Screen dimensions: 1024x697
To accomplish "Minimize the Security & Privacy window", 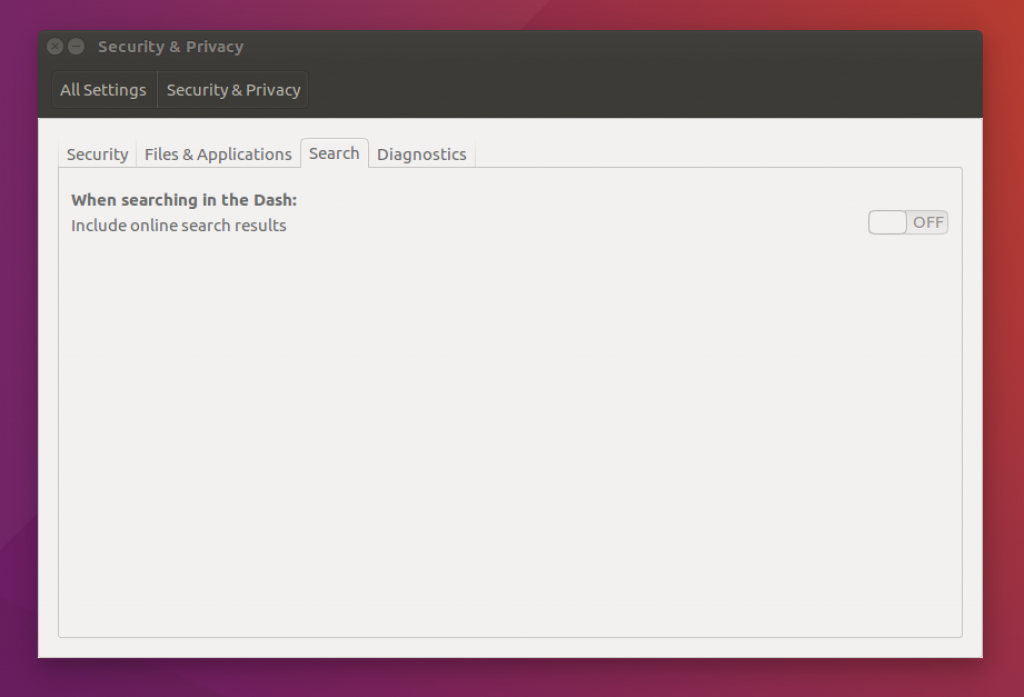I will point(76,47).
